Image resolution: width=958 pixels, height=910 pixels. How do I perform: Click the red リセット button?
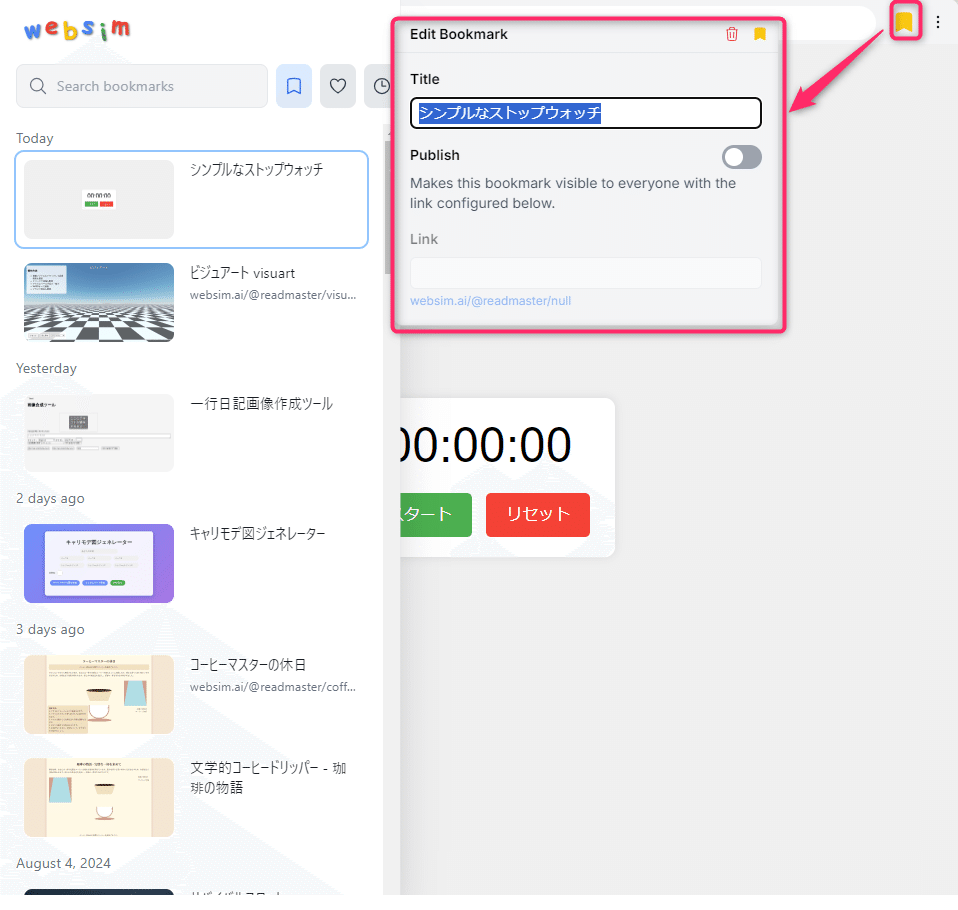[538, 515]
